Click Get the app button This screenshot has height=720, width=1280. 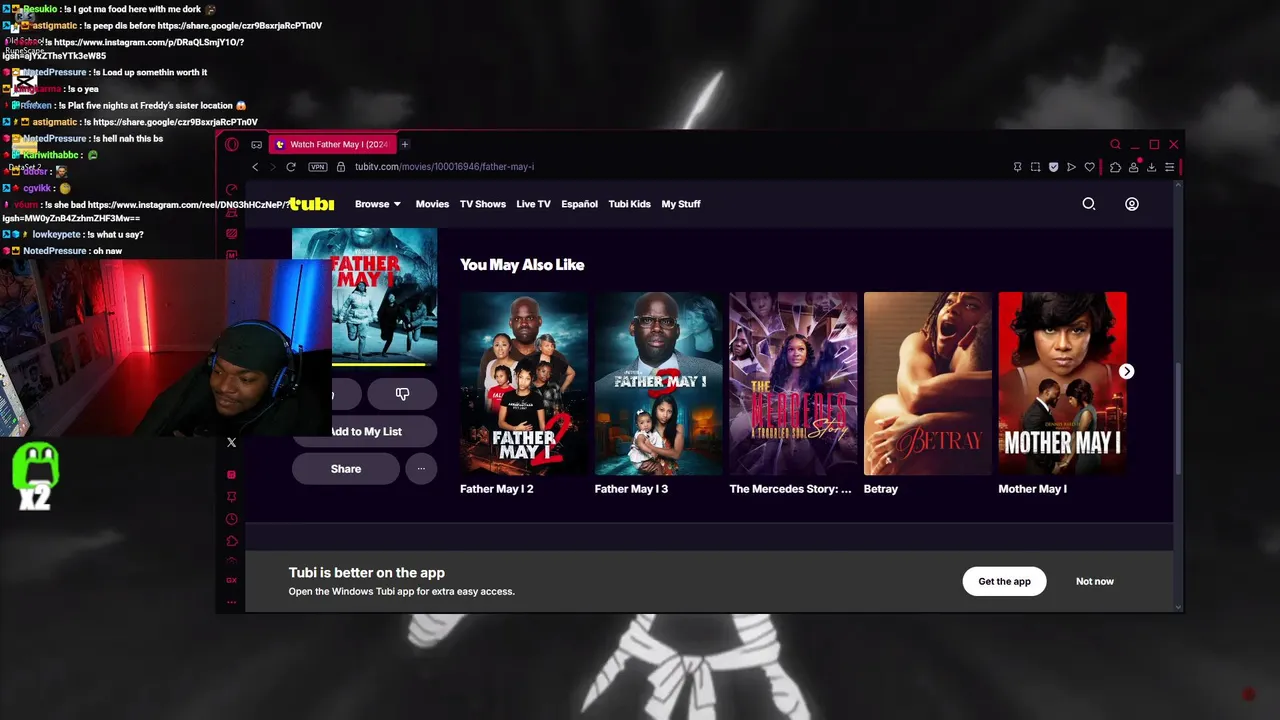pyautogui.click(x=1004, y=581)
